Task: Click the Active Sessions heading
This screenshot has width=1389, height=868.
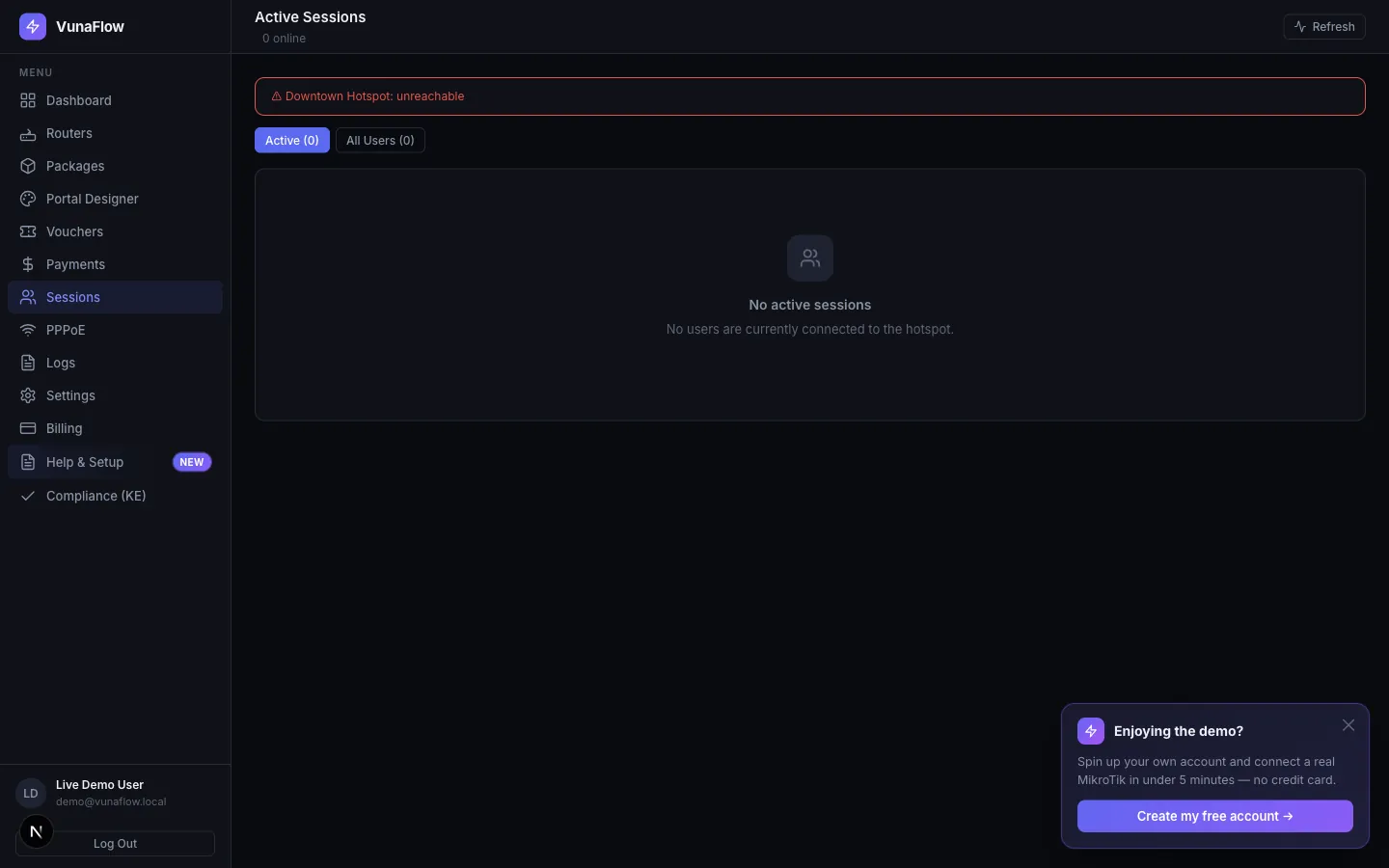Action: [x=311, y=17]
